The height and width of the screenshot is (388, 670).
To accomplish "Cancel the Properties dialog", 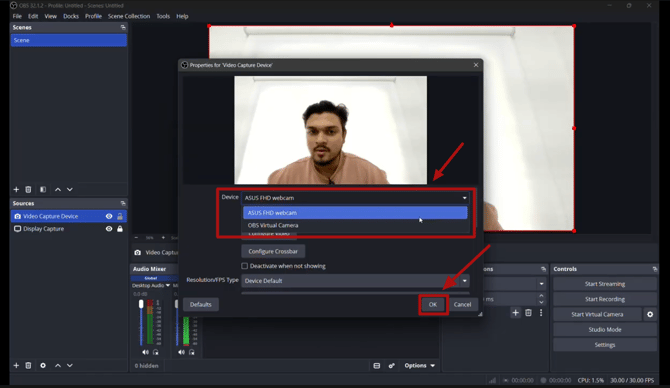I will (x=462, y=305).
